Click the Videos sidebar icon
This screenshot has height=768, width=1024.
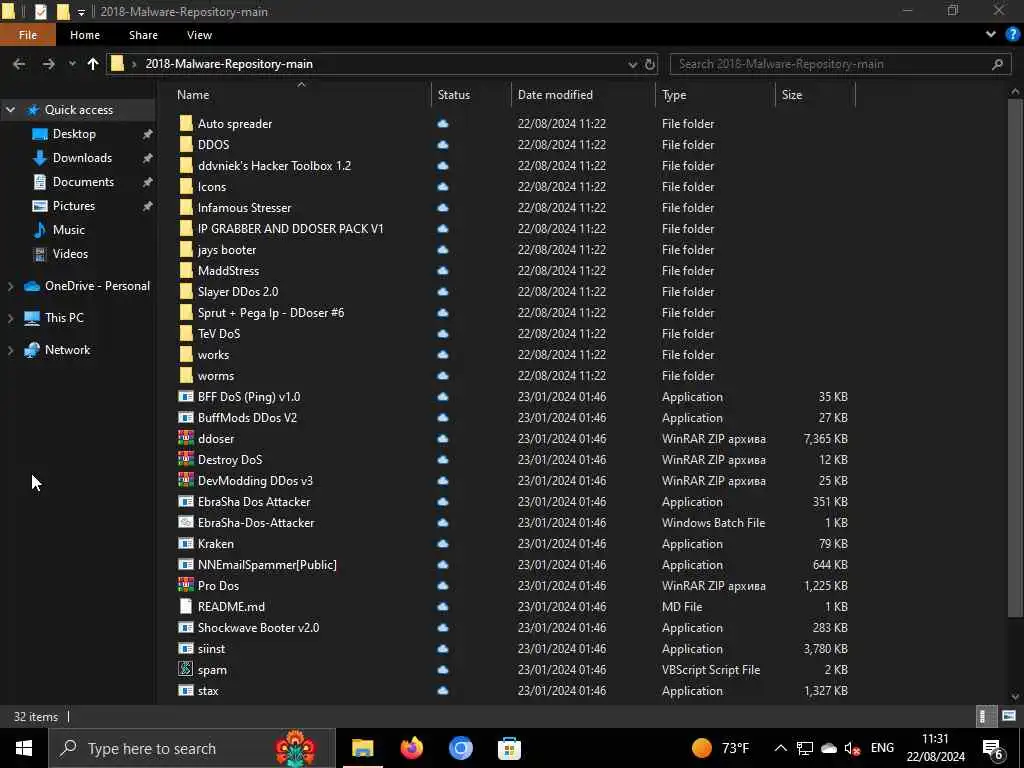click(x=40, y=254)
